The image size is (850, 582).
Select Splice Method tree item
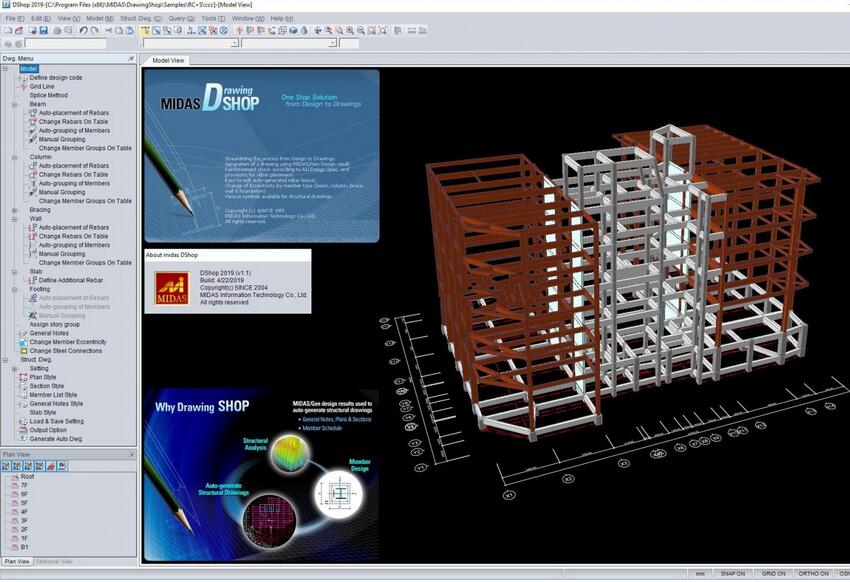(x=49, y=95)
